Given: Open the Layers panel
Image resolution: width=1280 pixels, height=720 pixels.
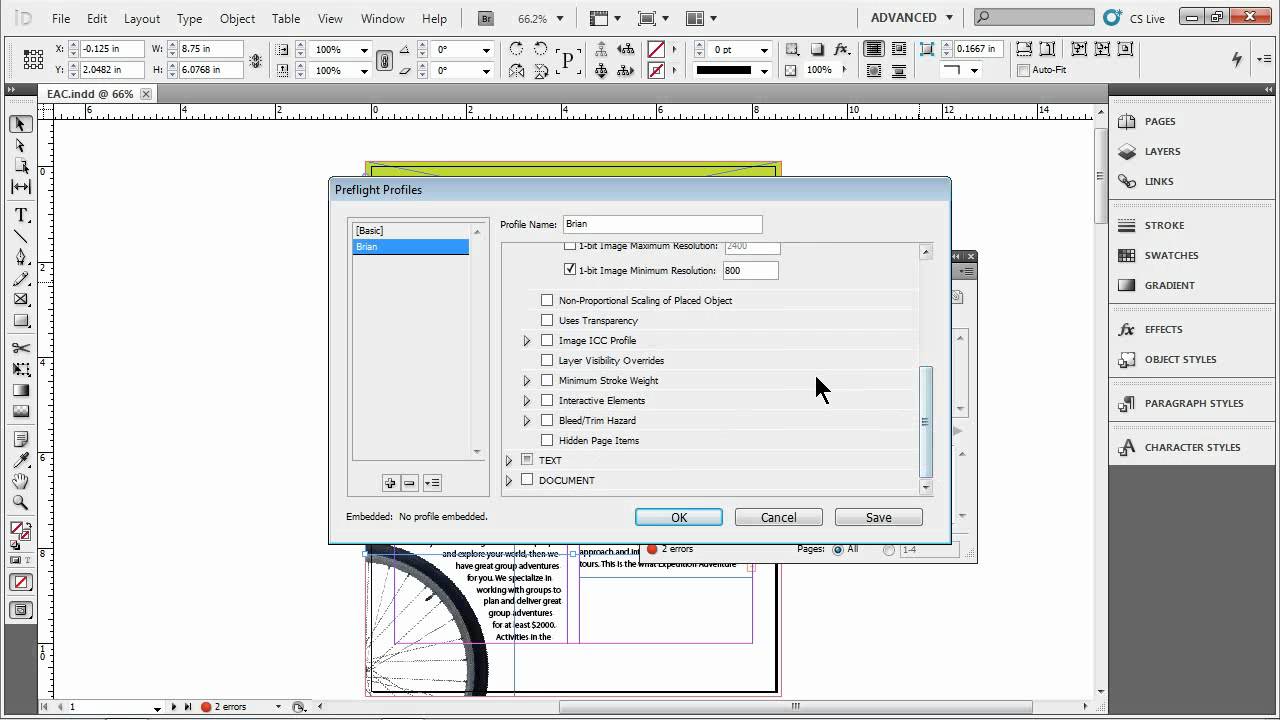Looking at the screenshot, I should tap(1162, 151).
